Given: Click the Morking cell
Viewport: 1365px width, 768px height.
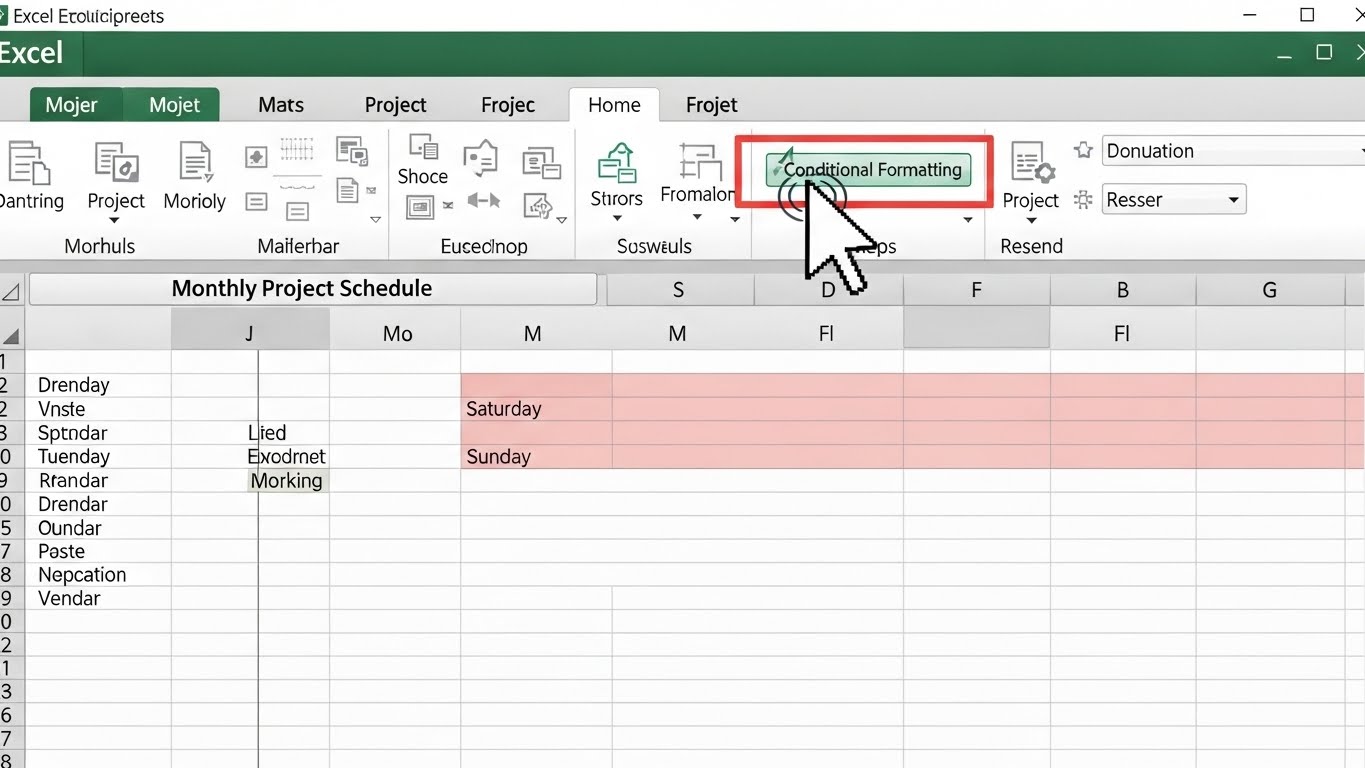Looking at the screenshot, I should 287,481.
